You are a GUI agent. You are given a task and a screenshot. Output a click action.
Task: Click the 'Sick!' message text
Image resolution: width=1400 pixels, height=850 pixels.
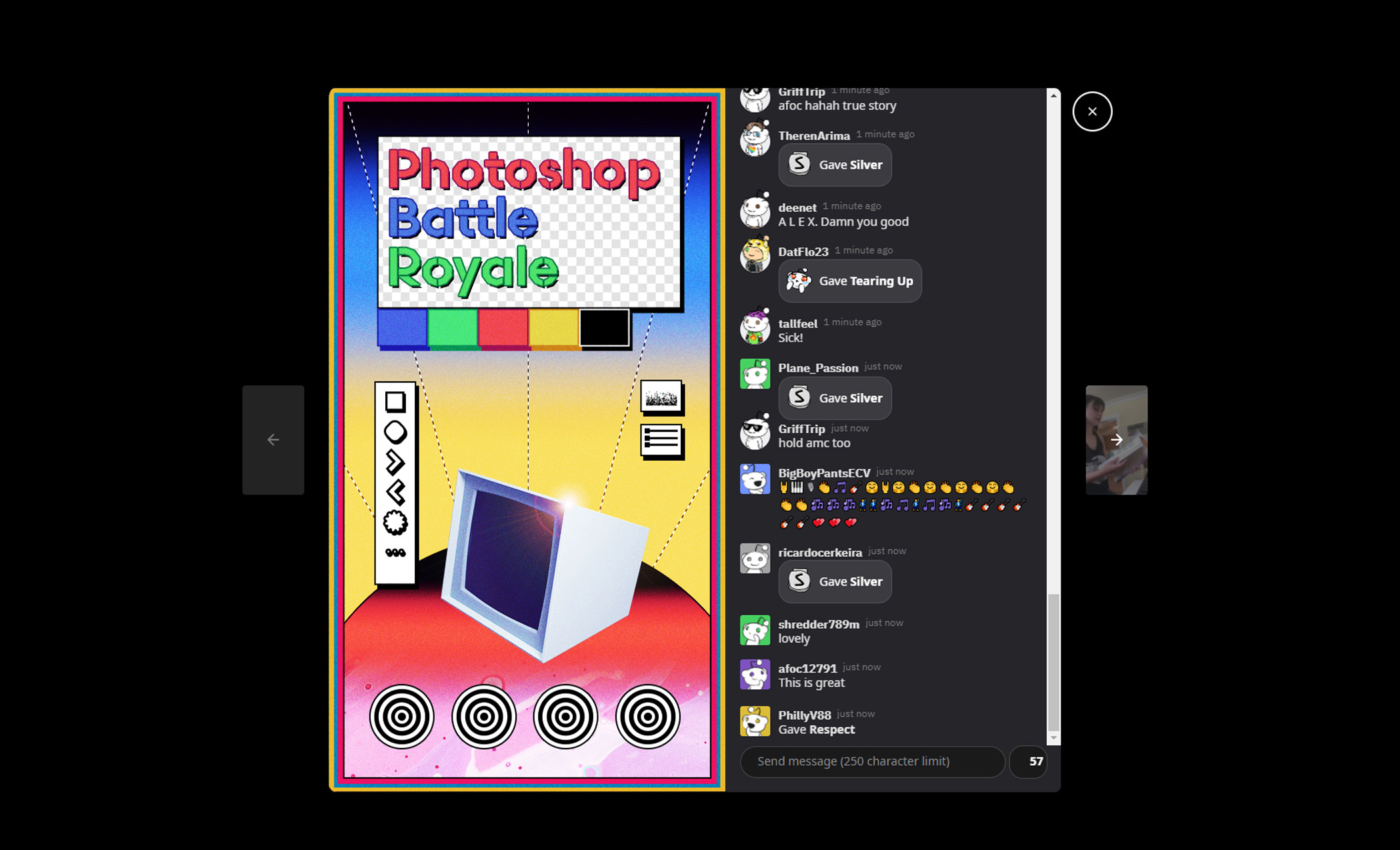[790, 337]
